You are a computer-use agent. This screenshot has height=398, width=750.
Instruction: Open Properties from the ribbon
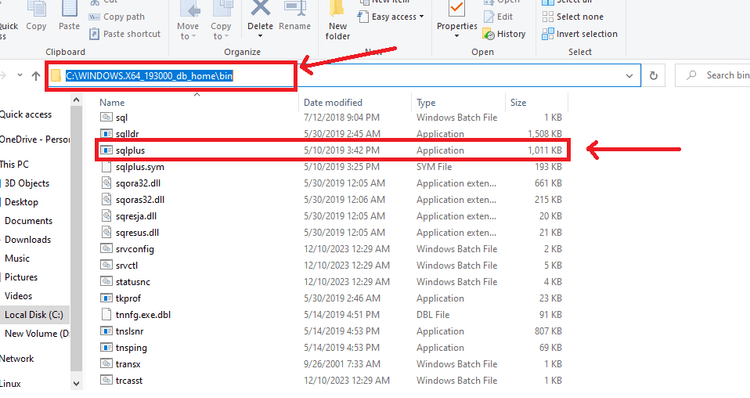(457, 16)
